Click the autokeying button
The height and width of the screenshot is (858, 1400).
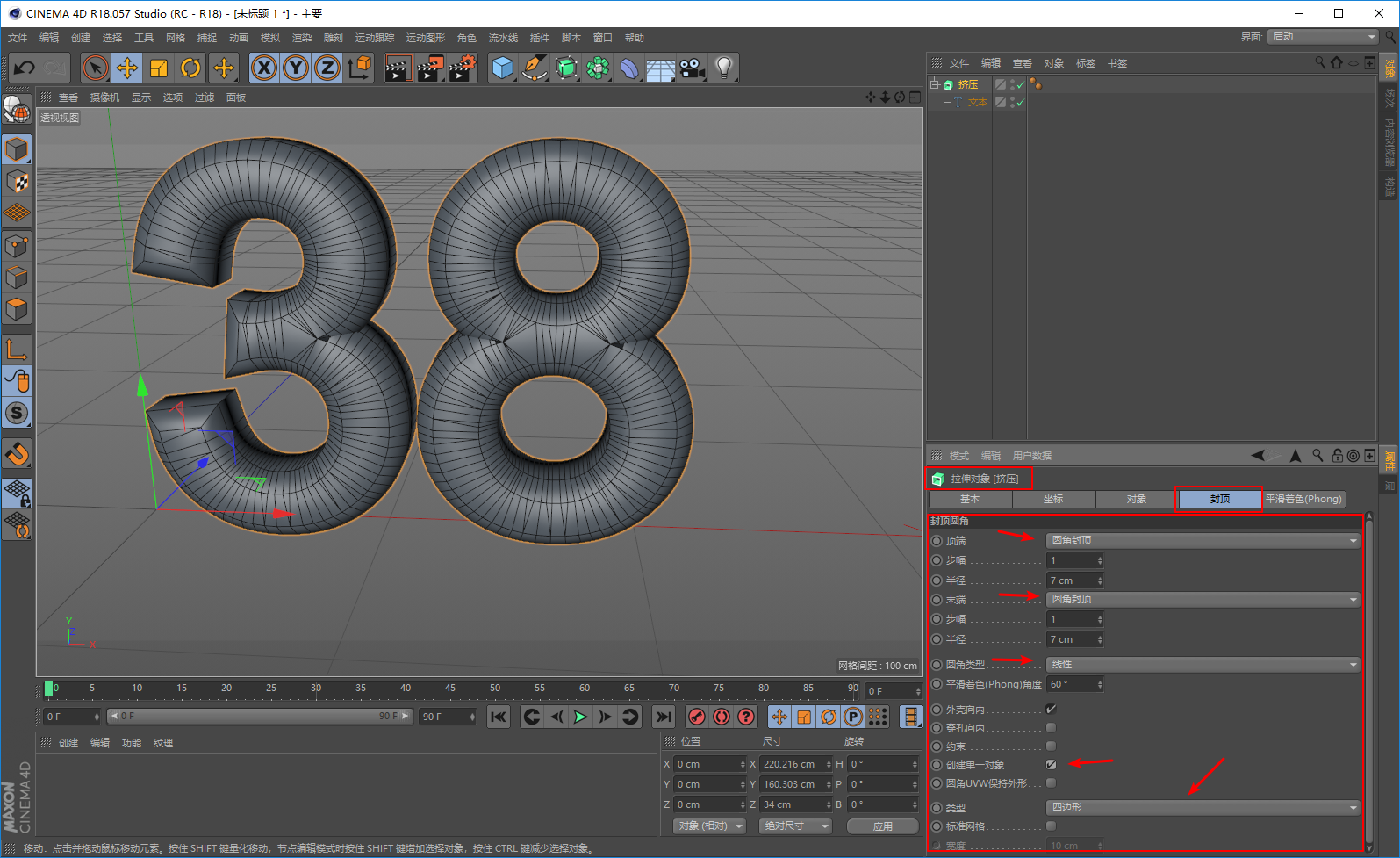[x=722, y=717]
